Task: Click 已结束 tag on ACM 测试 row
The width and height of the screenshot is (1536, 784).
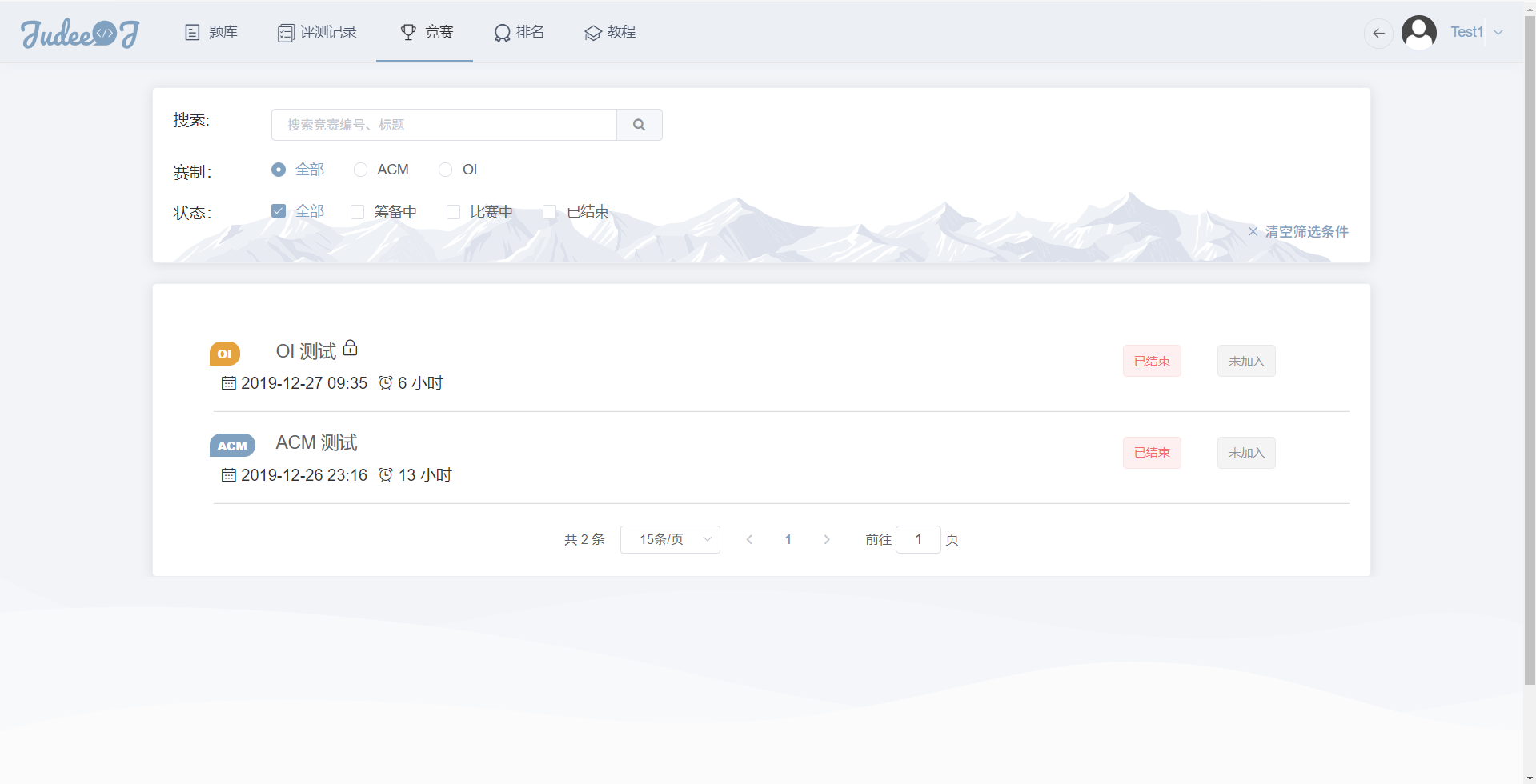Action: (1152, 453)
